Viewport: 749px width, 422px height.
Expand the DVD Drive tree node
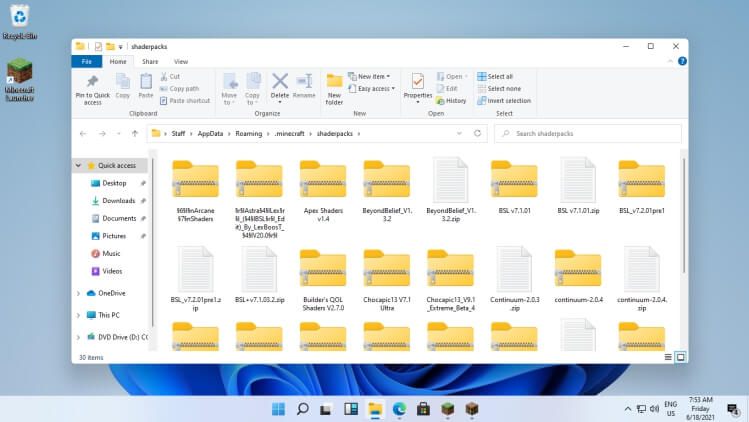pos(78,337)
